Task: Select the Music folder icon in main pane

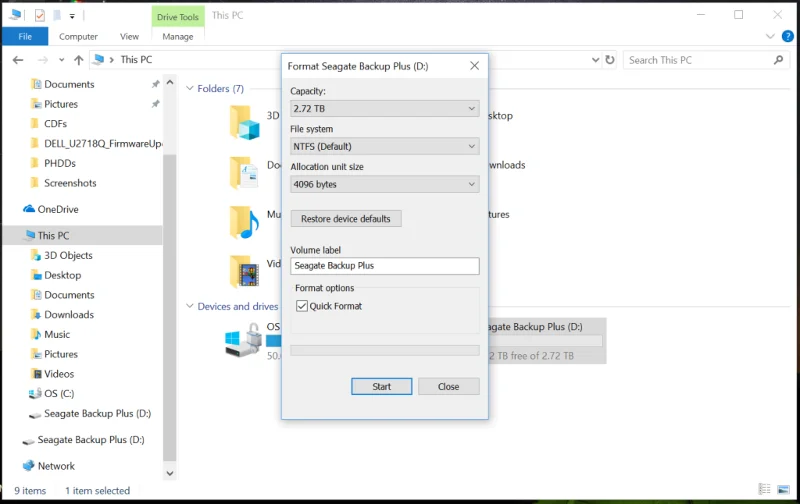Action: coord(245,222)
